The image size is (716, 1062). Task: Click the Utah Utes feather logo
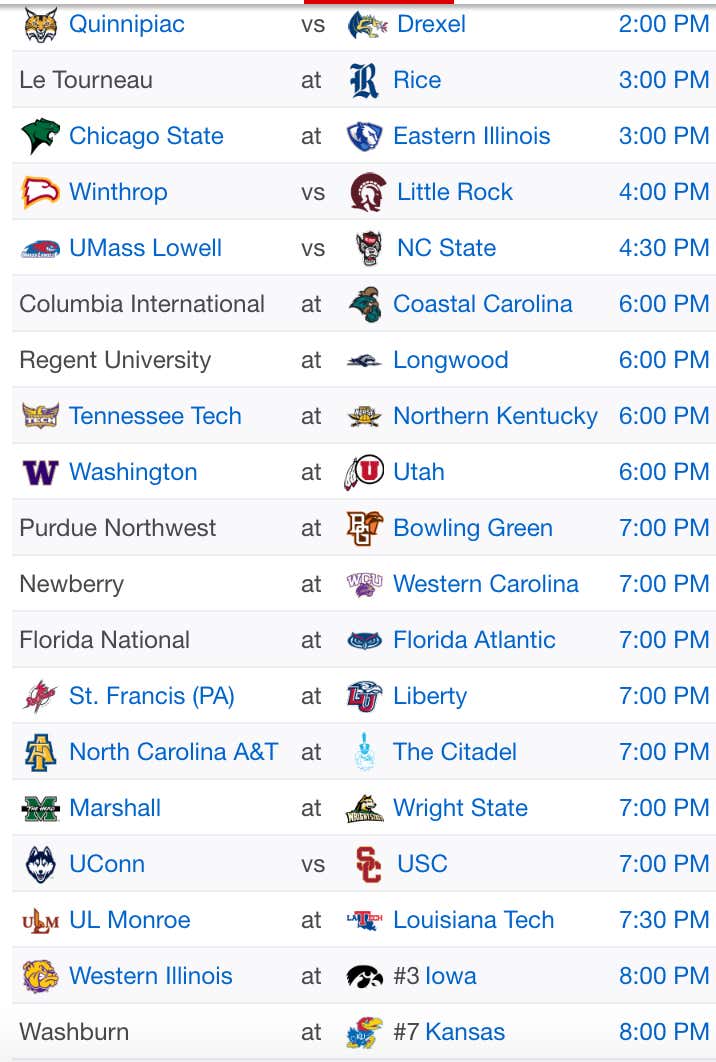point(364,472)
